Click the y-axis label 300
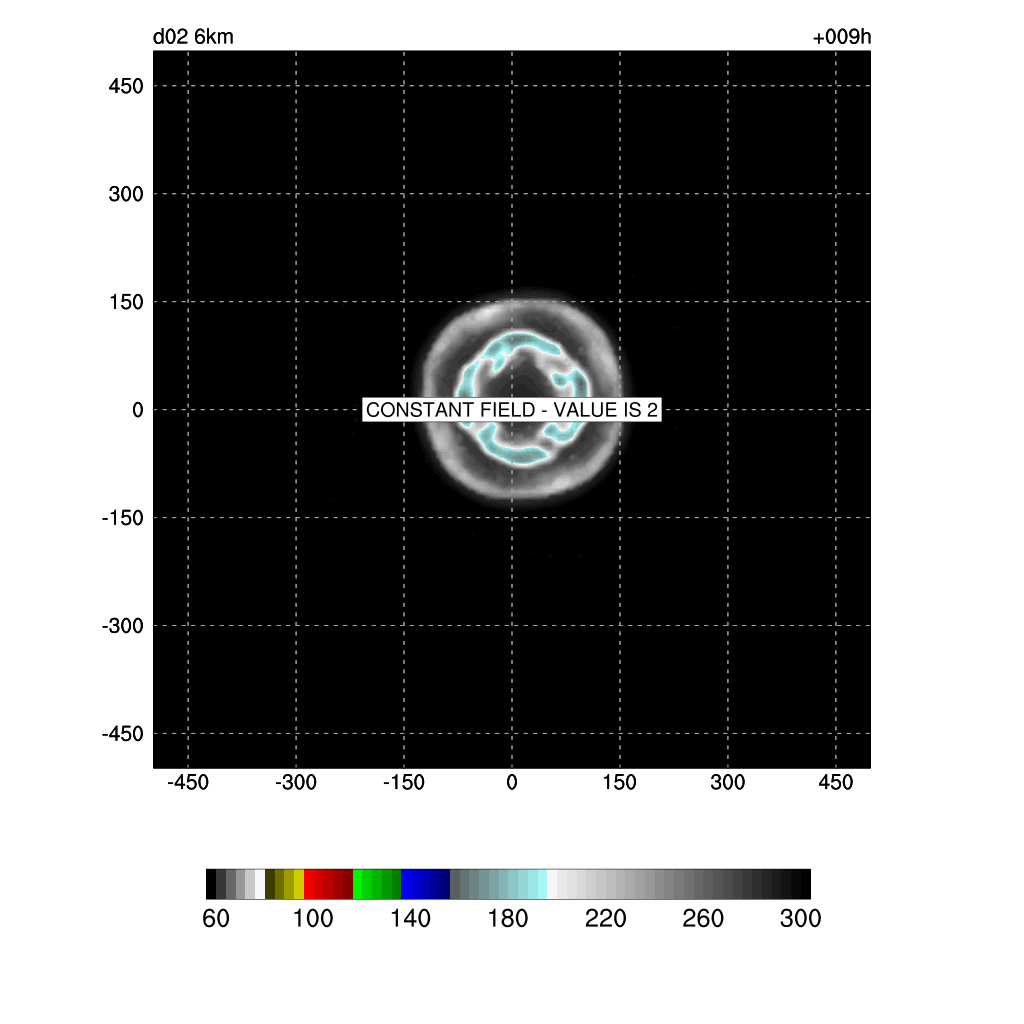Image resolution: width=1024 pixels, height=1024 pixels. pyautogui.click(x=126, y=194)
